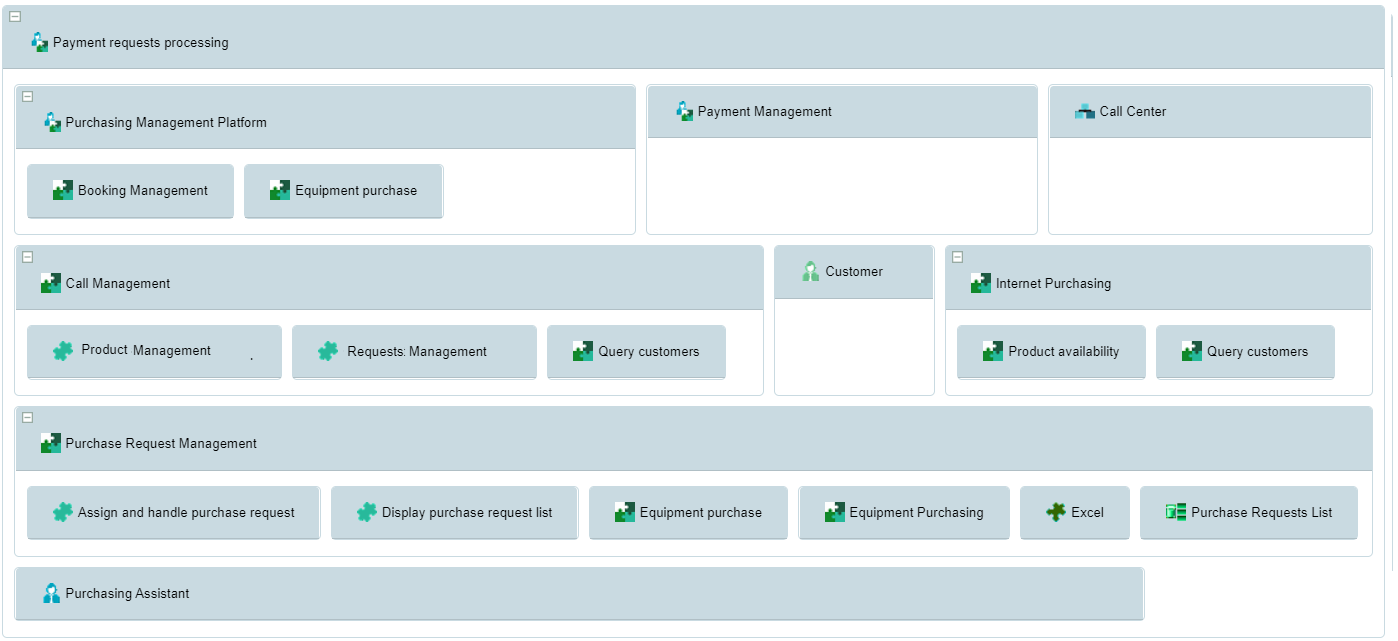Viewport: 1398px width, 641px height.
Task: Click the Requests Management icon
Action: pos(328,351)
